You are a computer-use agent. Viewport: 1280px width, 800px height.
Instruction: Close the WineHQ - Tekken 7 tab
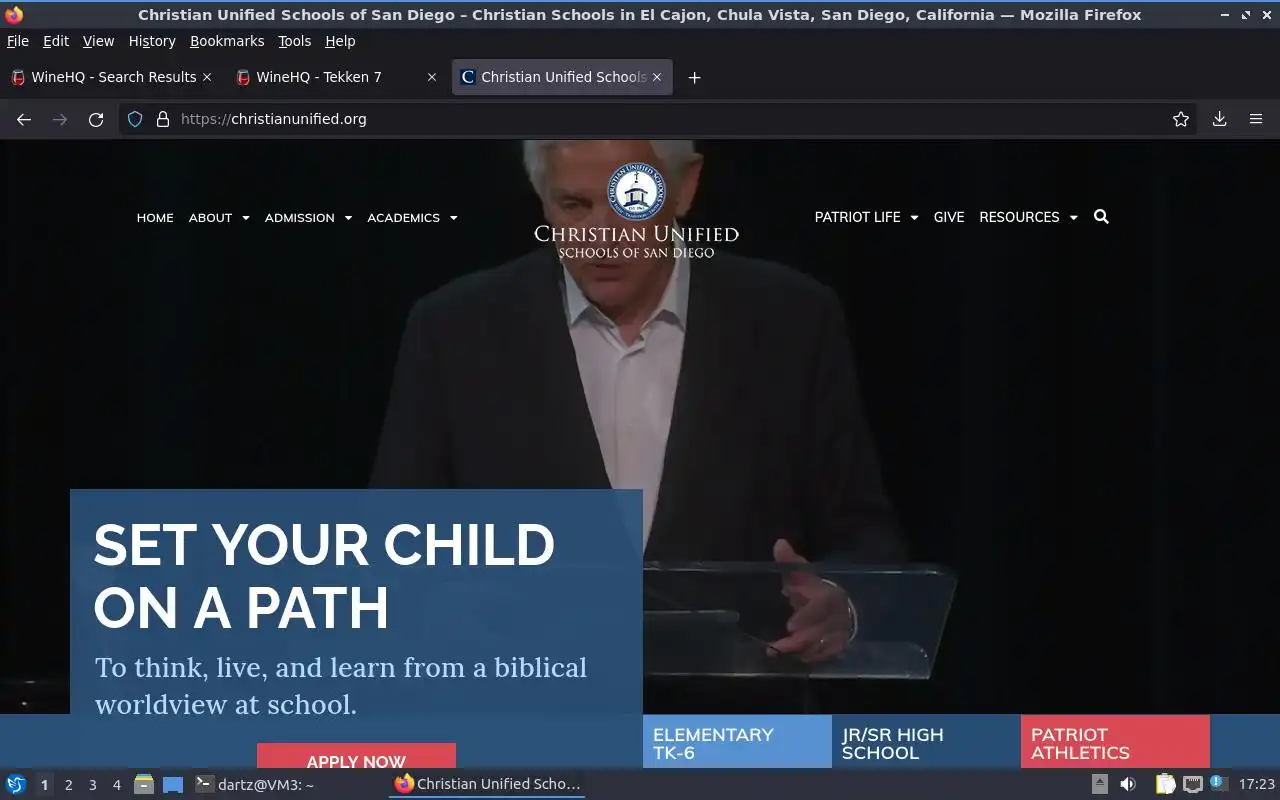[x=432, y=77]
